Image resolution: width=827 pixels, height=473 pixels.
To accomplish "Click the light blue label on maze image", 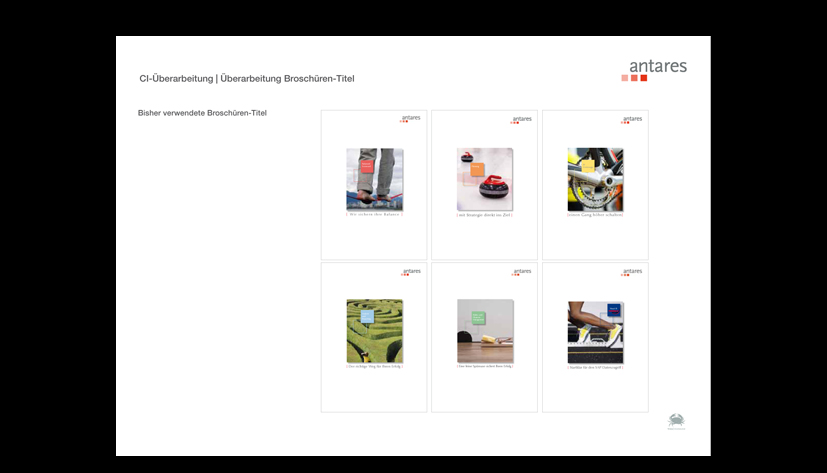I will [x=367, y=316].
